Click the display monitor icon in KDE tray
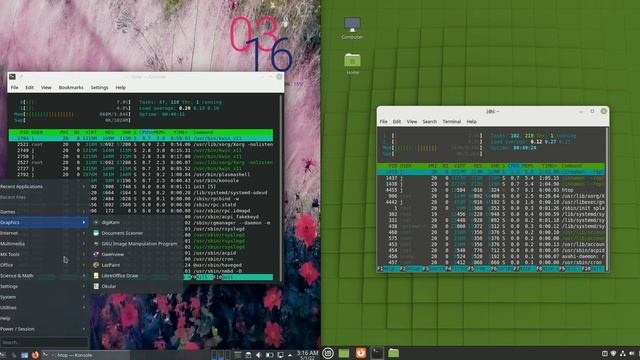The height and width of the screenshot is (360, 640). point(280,355)
